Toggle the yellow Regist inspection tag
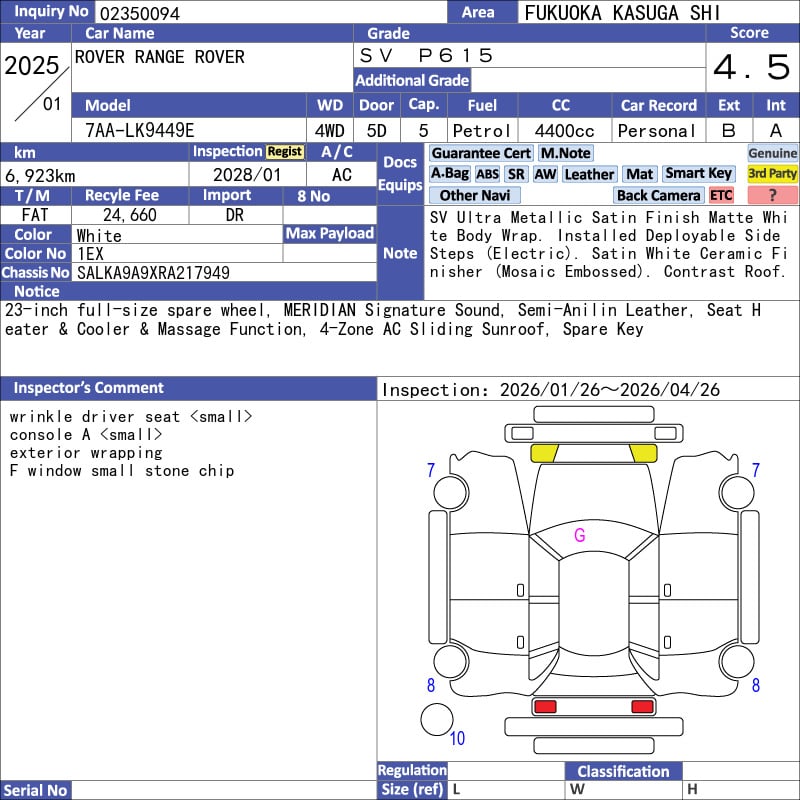 pyautogui.click(x=284, y=152)
